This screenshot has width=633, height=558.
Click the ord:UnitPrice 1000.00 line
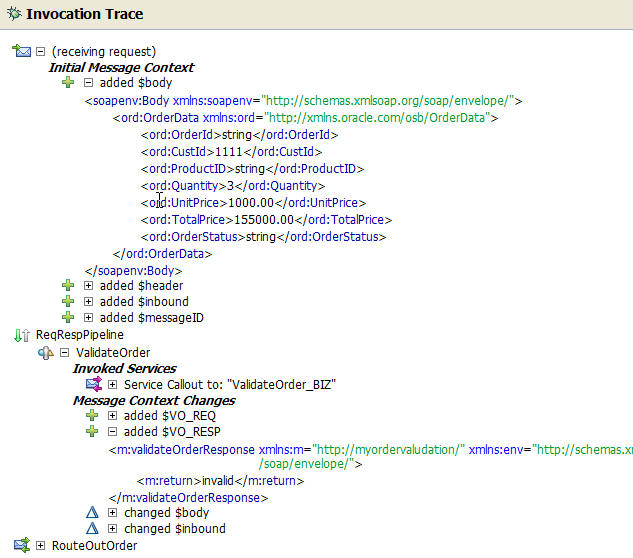253,203
